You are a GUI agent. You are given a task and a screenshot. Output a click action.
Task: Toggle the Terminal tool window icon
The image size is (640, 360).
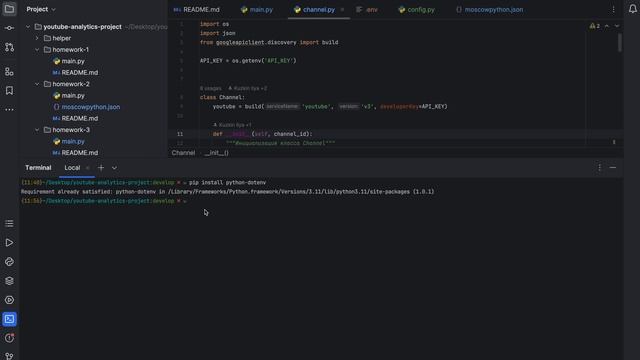(9, 319)
